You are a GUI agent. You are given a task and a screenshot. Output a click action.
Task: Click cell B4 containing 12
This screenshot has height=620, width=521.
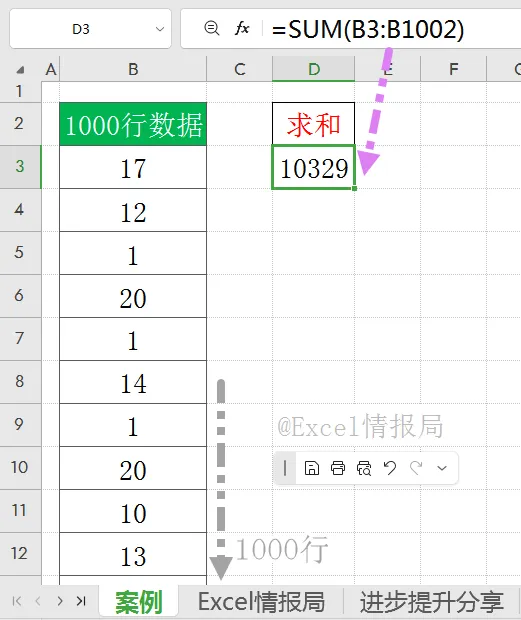point(133,210)
